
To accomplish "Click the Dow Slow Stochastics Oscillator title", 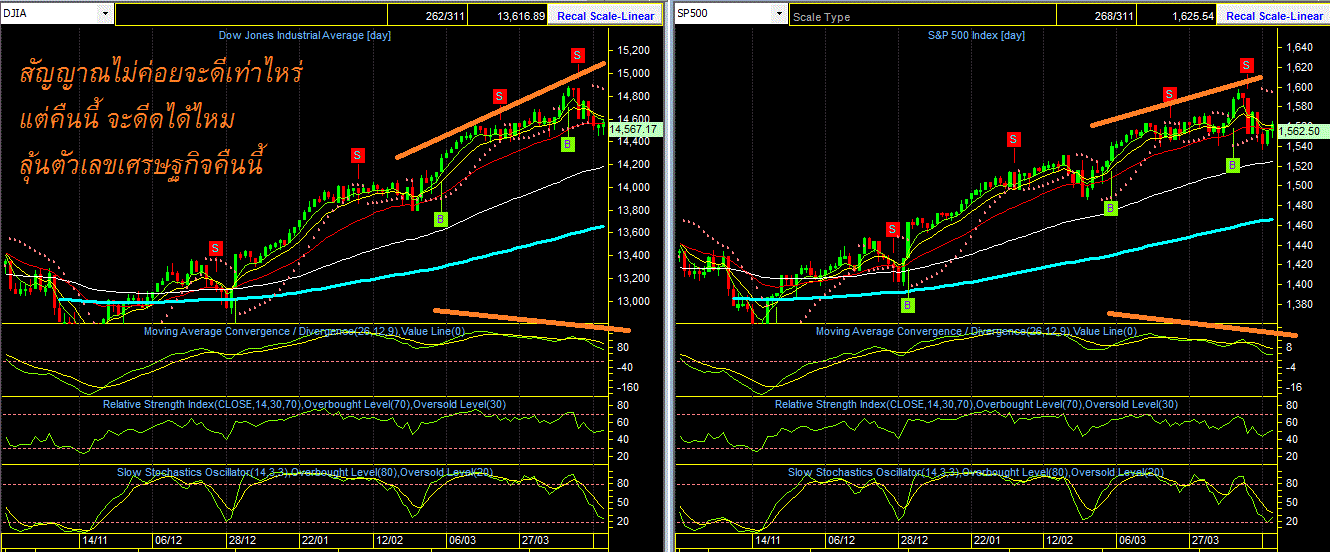I will (x=305, y=471).
